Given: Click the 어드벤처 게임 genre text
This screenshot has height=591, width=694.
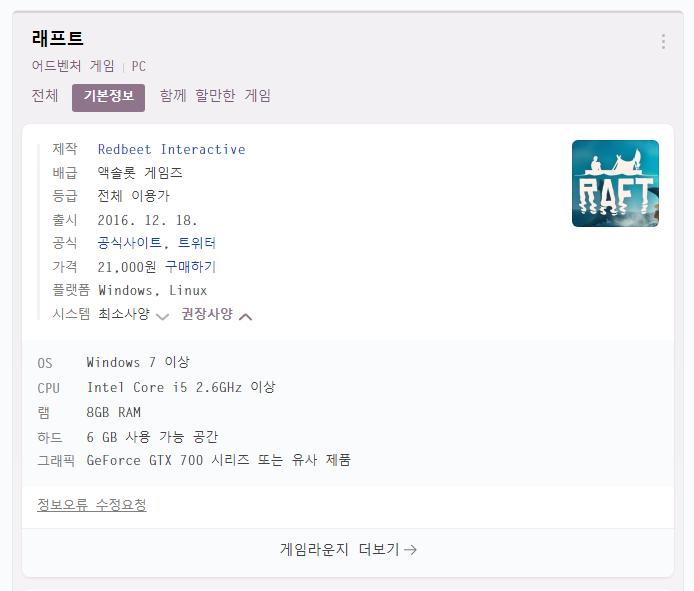Looking at the screenshot, I should coord(73,66).
